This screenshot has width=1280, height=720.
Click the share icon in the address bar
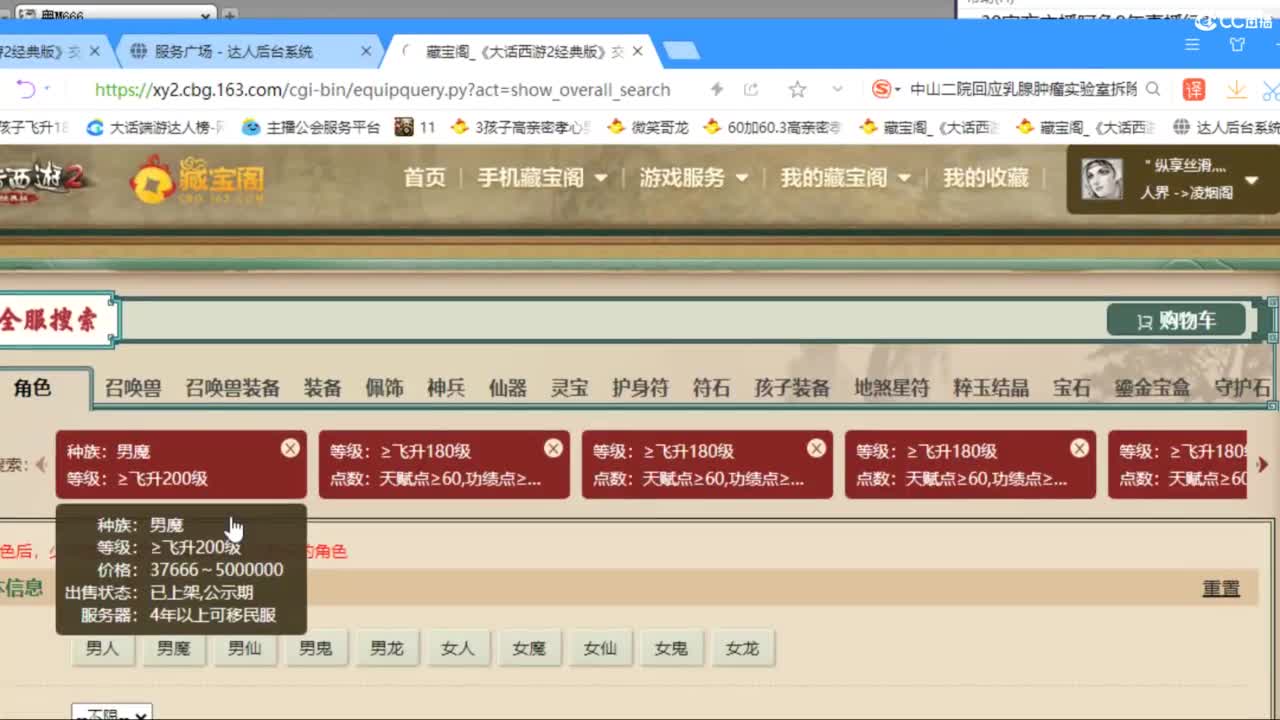[x=751, y=89]
